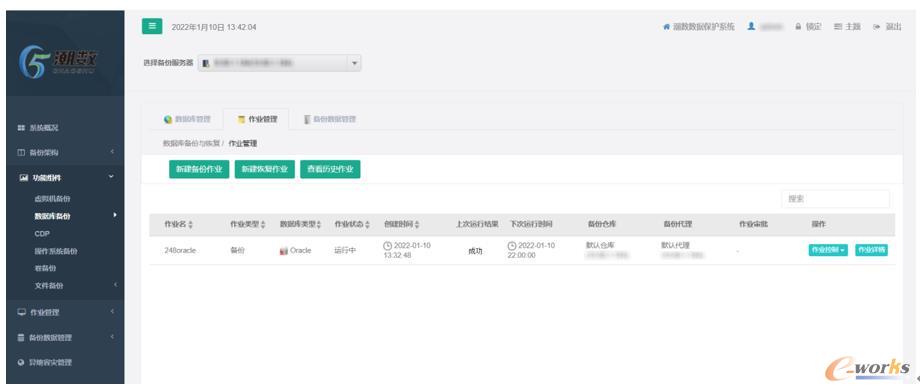Open the 作业控制 dropdown for 248oracle

point(828,250)
